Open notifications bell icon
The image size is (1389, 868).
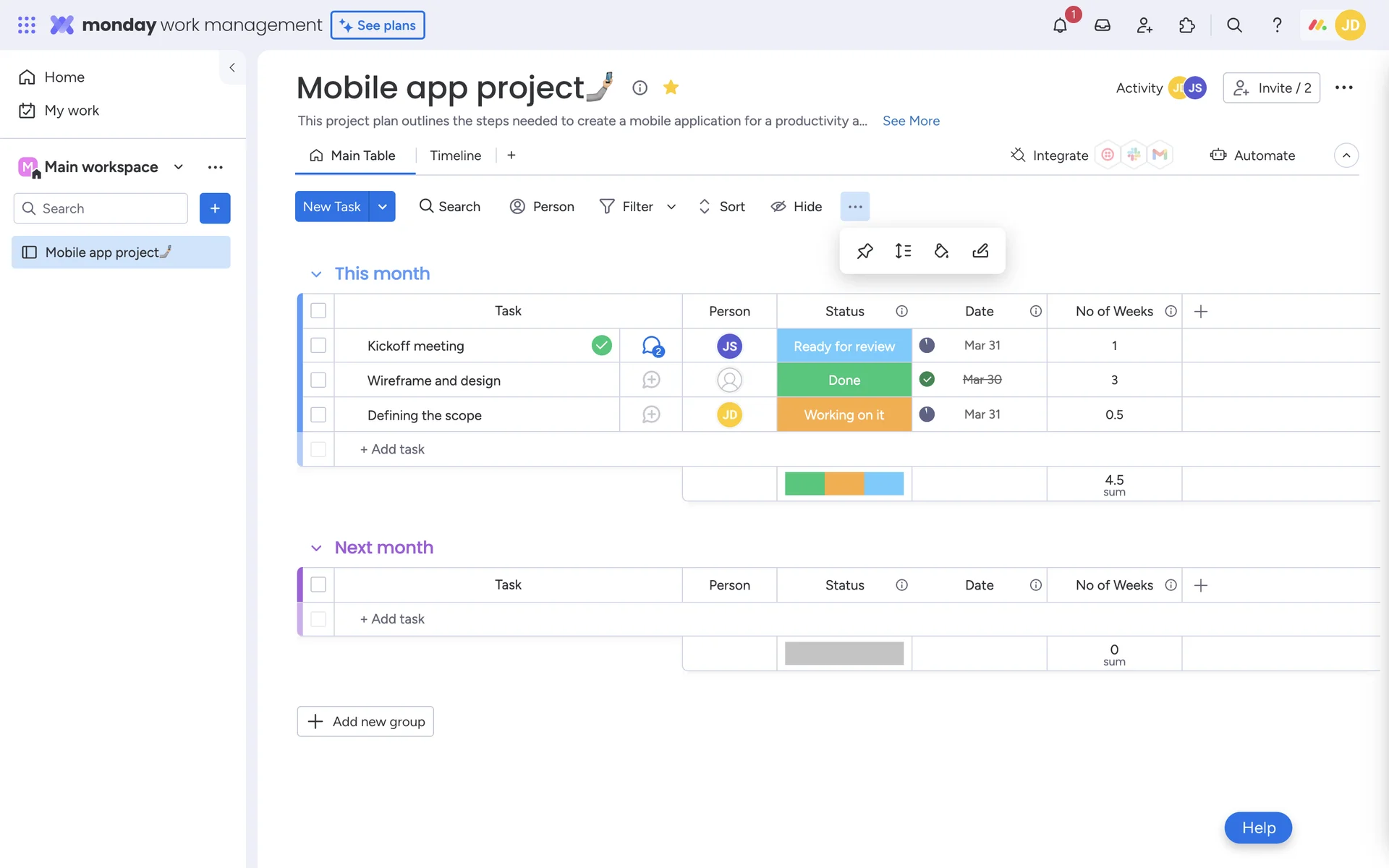pyautogui.click(x=1060, y=25)
